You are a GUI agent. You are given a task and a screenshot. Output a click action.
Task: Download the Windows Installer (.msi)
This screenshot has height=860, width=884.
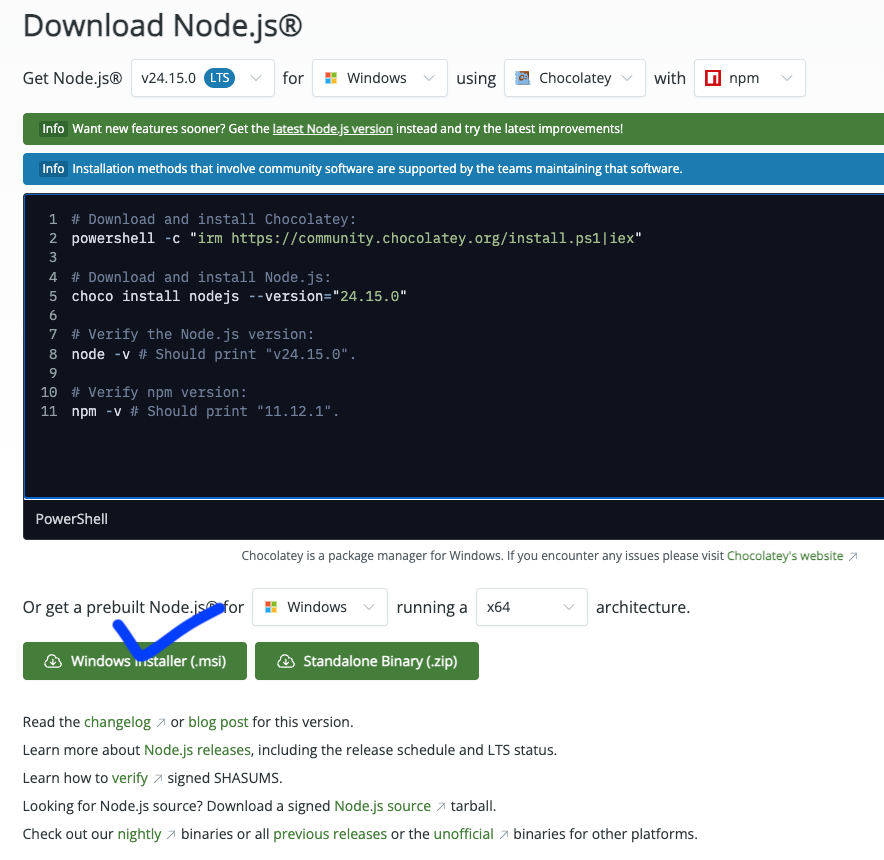point(135,661)
